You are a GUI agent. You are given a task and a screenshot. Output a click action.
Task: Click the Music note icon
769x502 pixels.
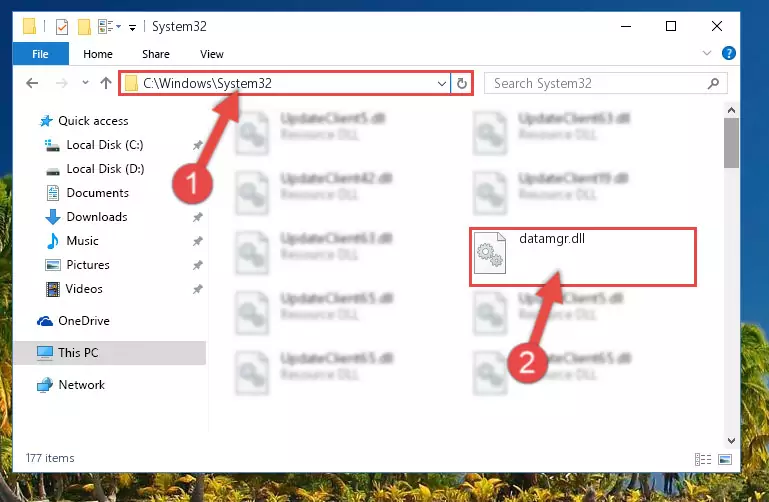[x=52, y=241]
